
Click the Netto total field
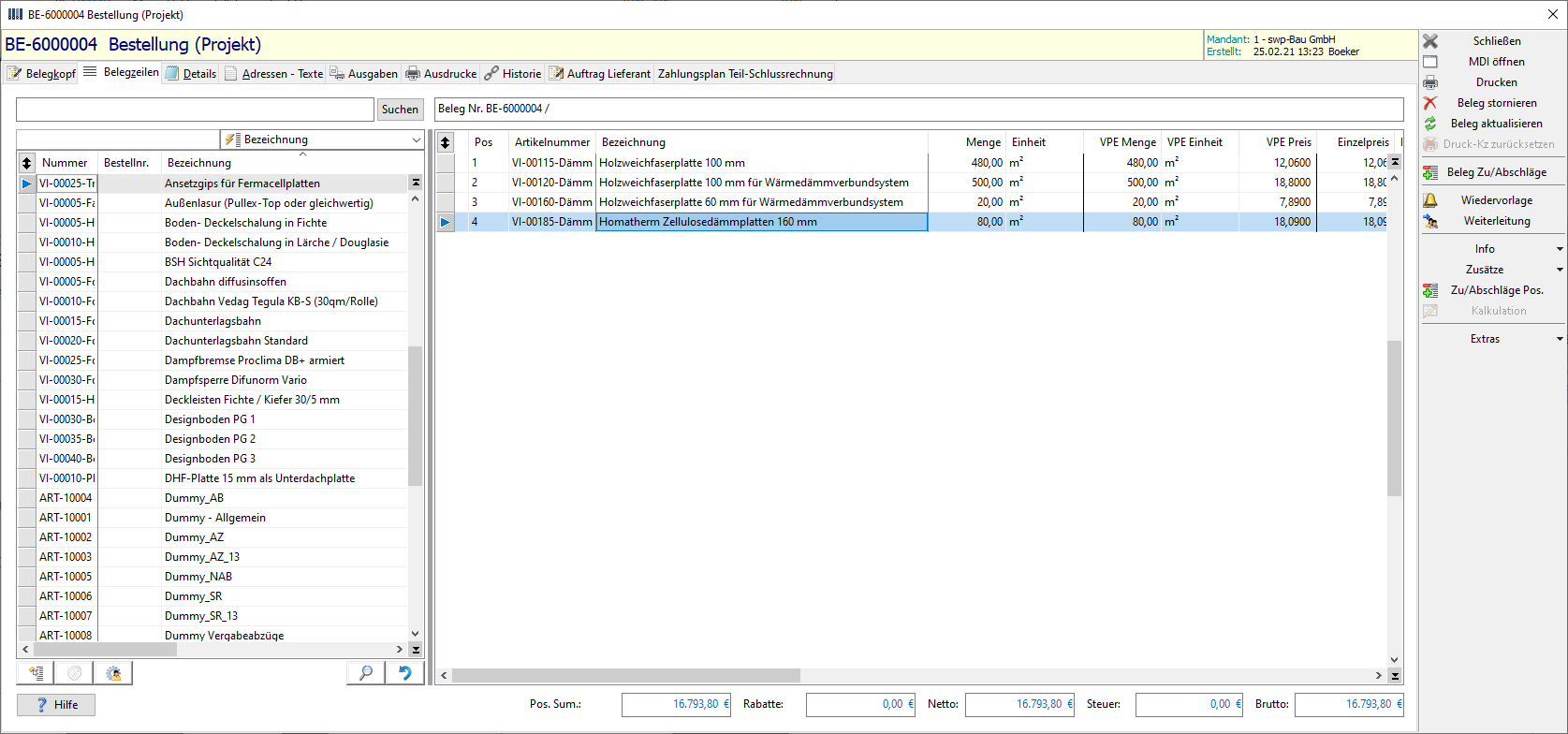(1021, 704)
